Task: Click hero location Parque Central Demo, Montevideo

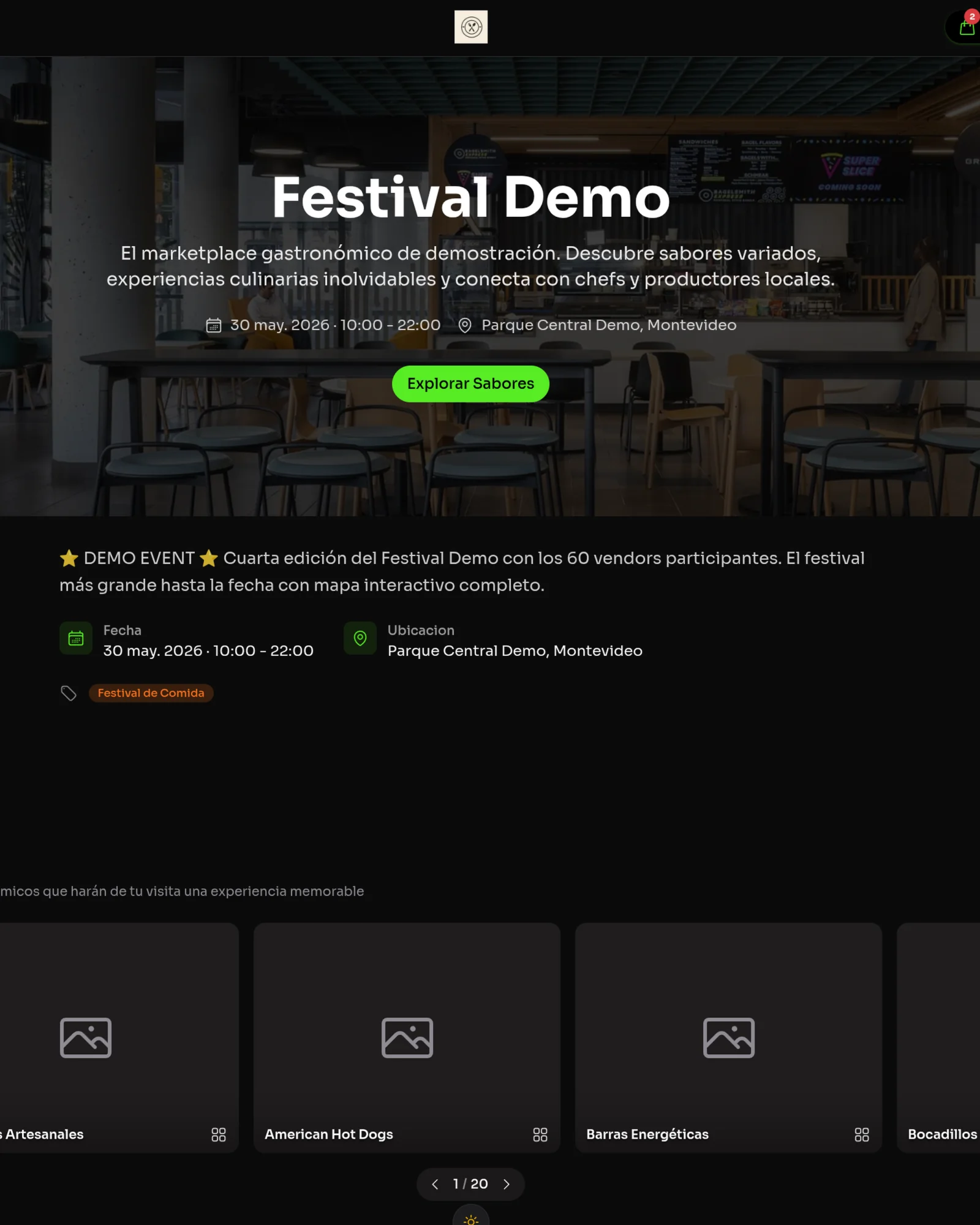Action: (609, 325)
